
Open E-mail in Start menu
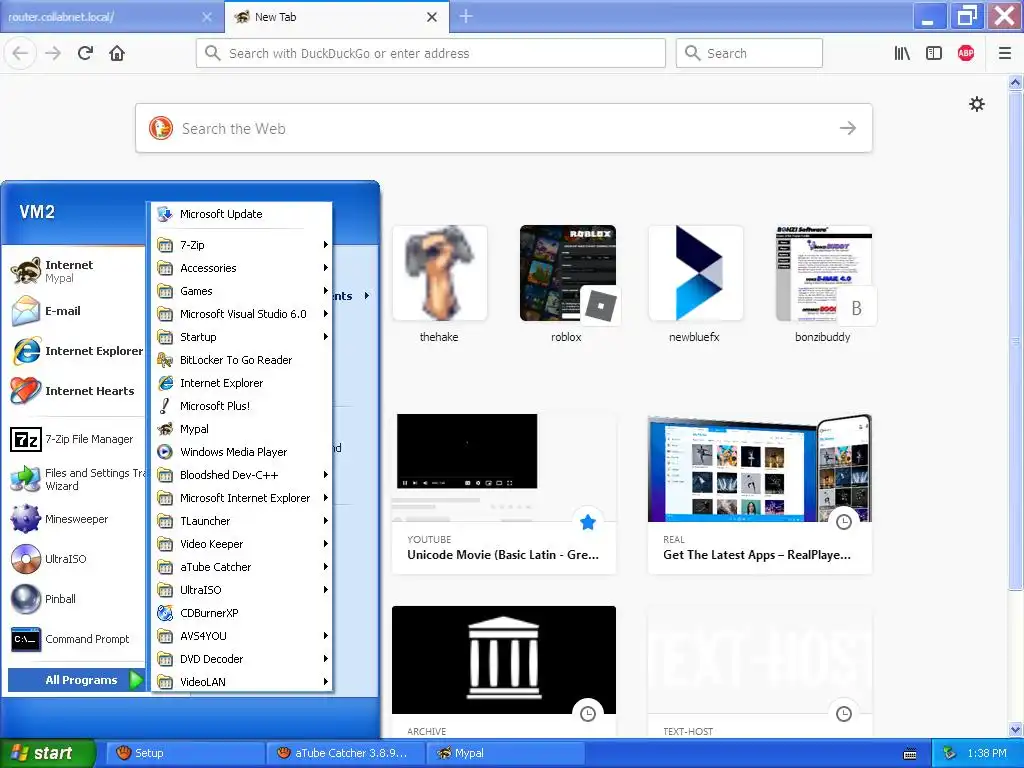pos(76,311)
